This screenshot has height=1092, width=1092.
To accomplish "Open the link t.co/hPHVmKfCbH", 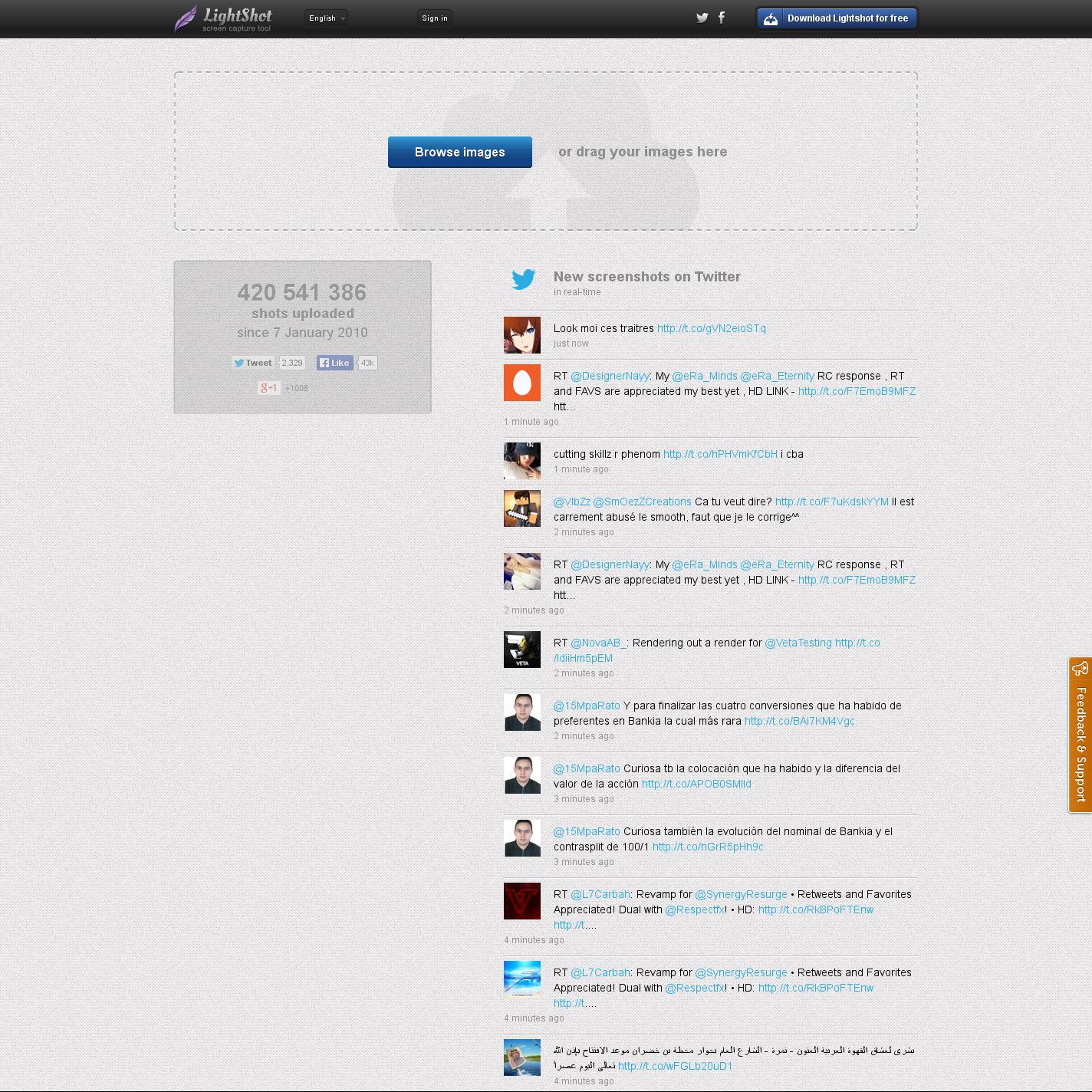I will pos(719,454).
